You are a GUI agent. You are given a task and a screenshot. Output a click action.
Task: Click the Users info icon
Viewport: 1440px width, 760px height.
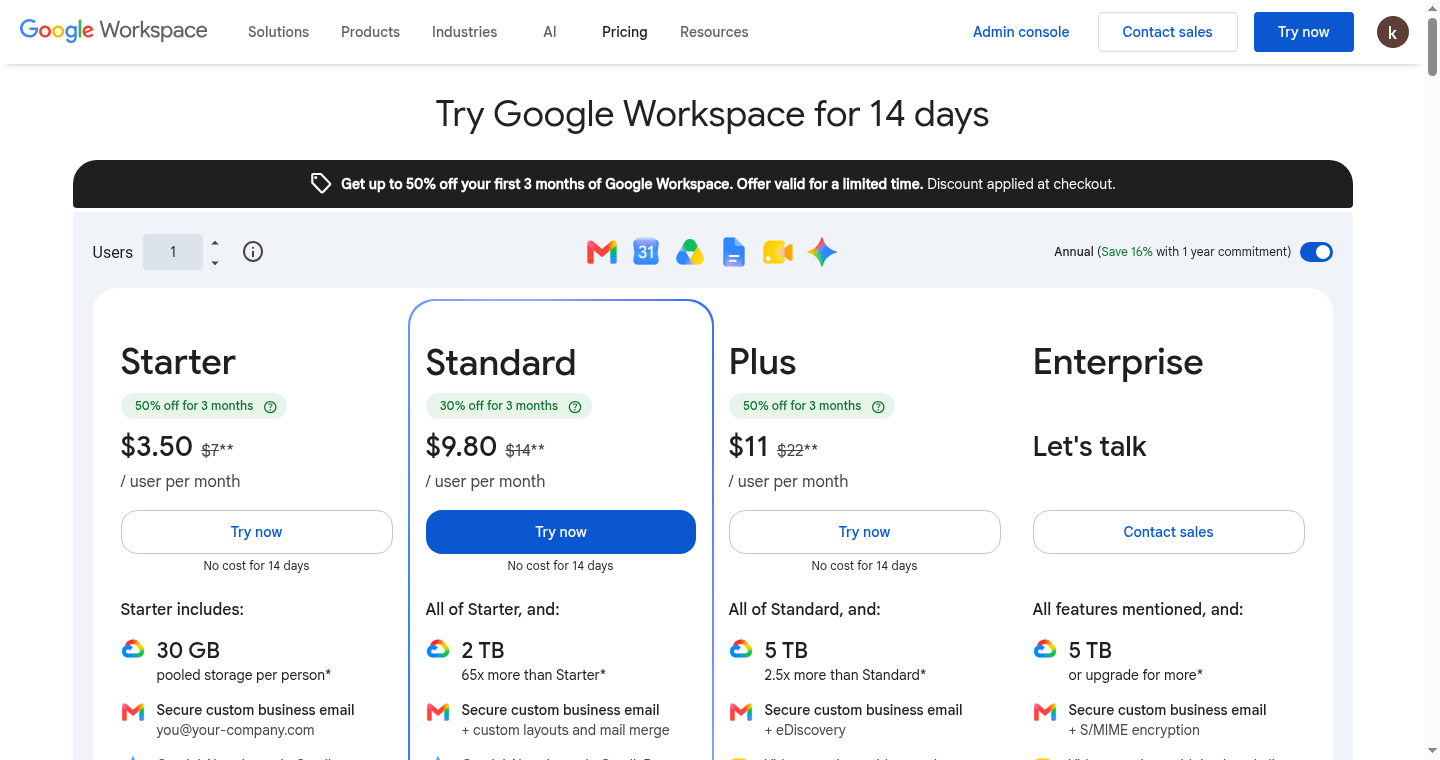[x=253, y=252]
